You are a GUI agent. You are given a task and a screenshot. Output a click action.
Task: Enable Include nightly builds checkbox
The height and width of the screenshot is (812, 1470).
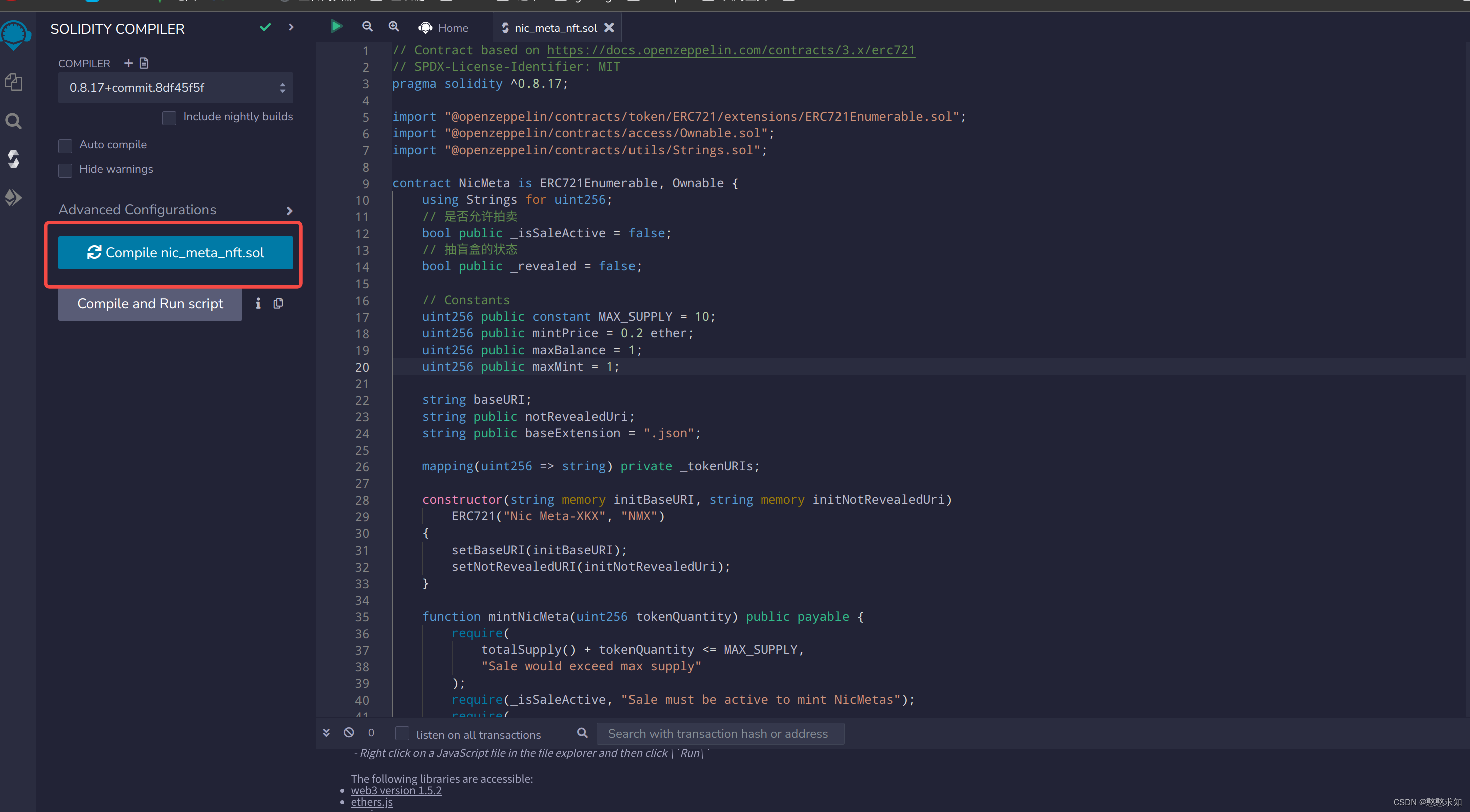click(169, 117)
